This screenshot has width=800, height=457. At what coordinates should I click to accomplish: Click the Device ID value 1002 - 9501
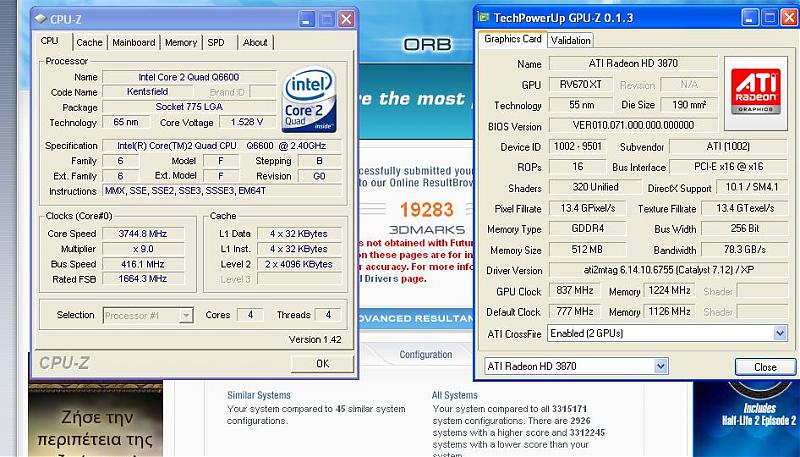point(578,146)
